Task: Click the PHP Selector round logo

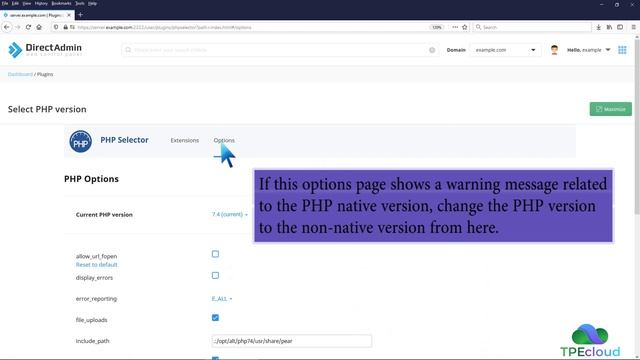Action: tap(80, 141)
